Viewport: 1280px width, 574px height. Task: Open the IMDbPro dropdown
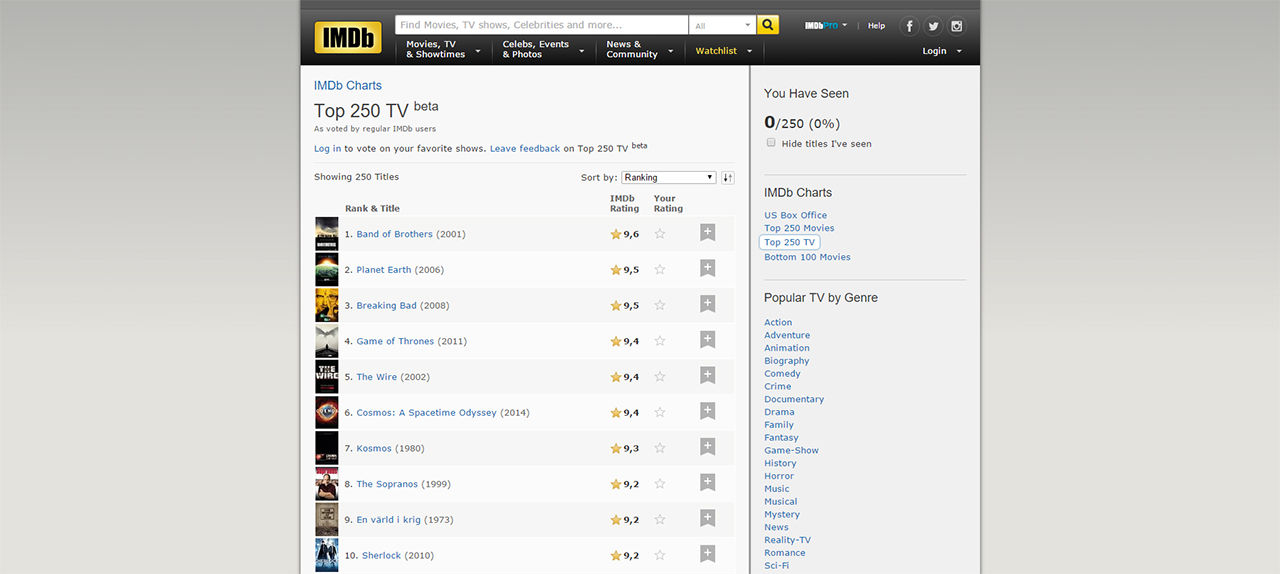(x=826, y=26)
